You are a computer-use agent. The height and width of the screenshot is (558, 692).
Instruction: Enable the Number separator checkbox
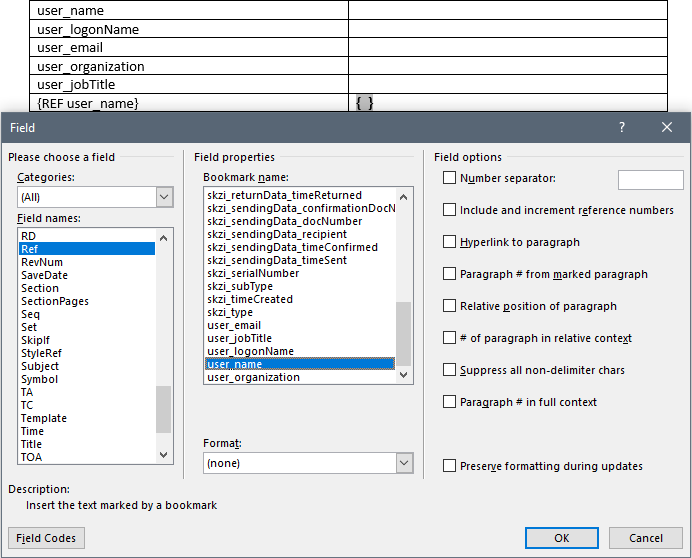(x=450, y=178)
